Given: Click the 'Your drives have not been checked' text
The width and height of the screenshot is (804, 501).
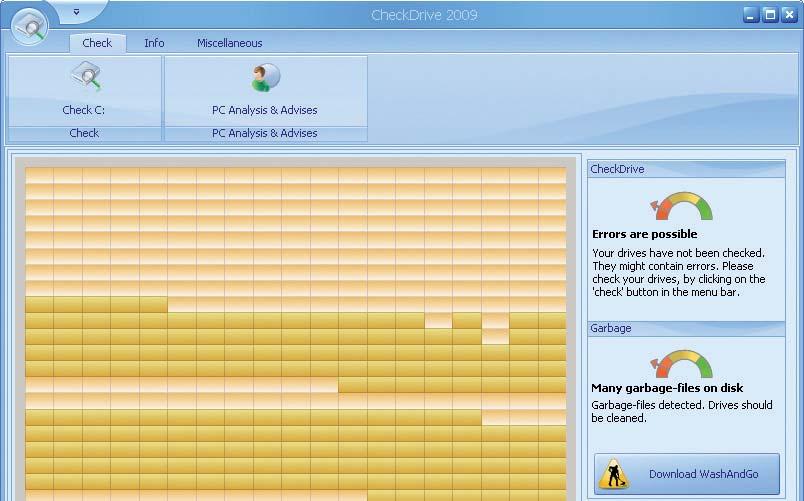Looking at the screenshot, I should [x=678, y=273].
